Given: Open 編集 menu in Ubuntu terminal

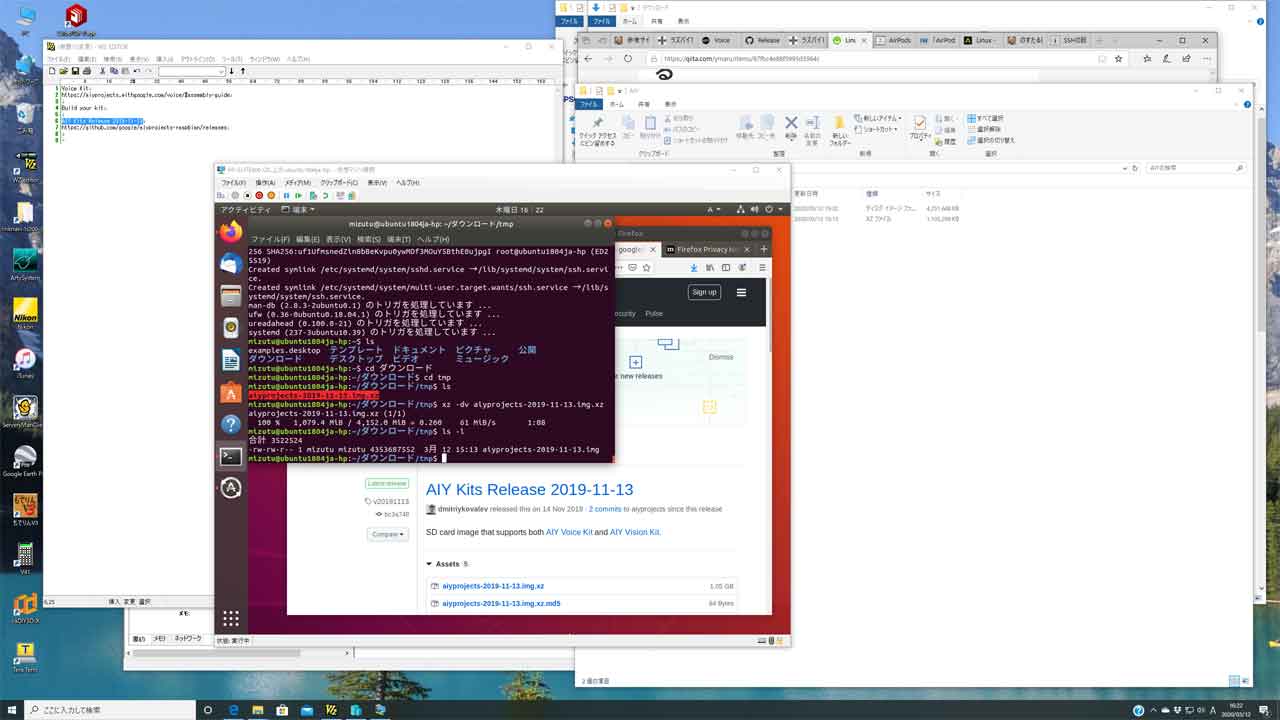Looking at the screenshot, I should pyautogui.click(x=308, y=240).
